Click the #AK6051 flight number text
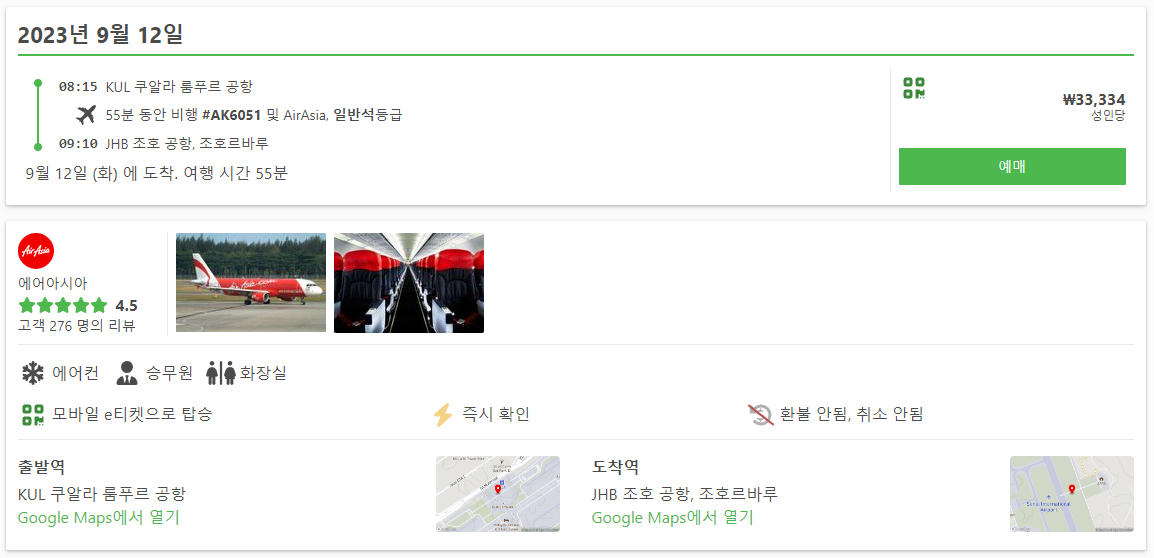 (232, 115)
